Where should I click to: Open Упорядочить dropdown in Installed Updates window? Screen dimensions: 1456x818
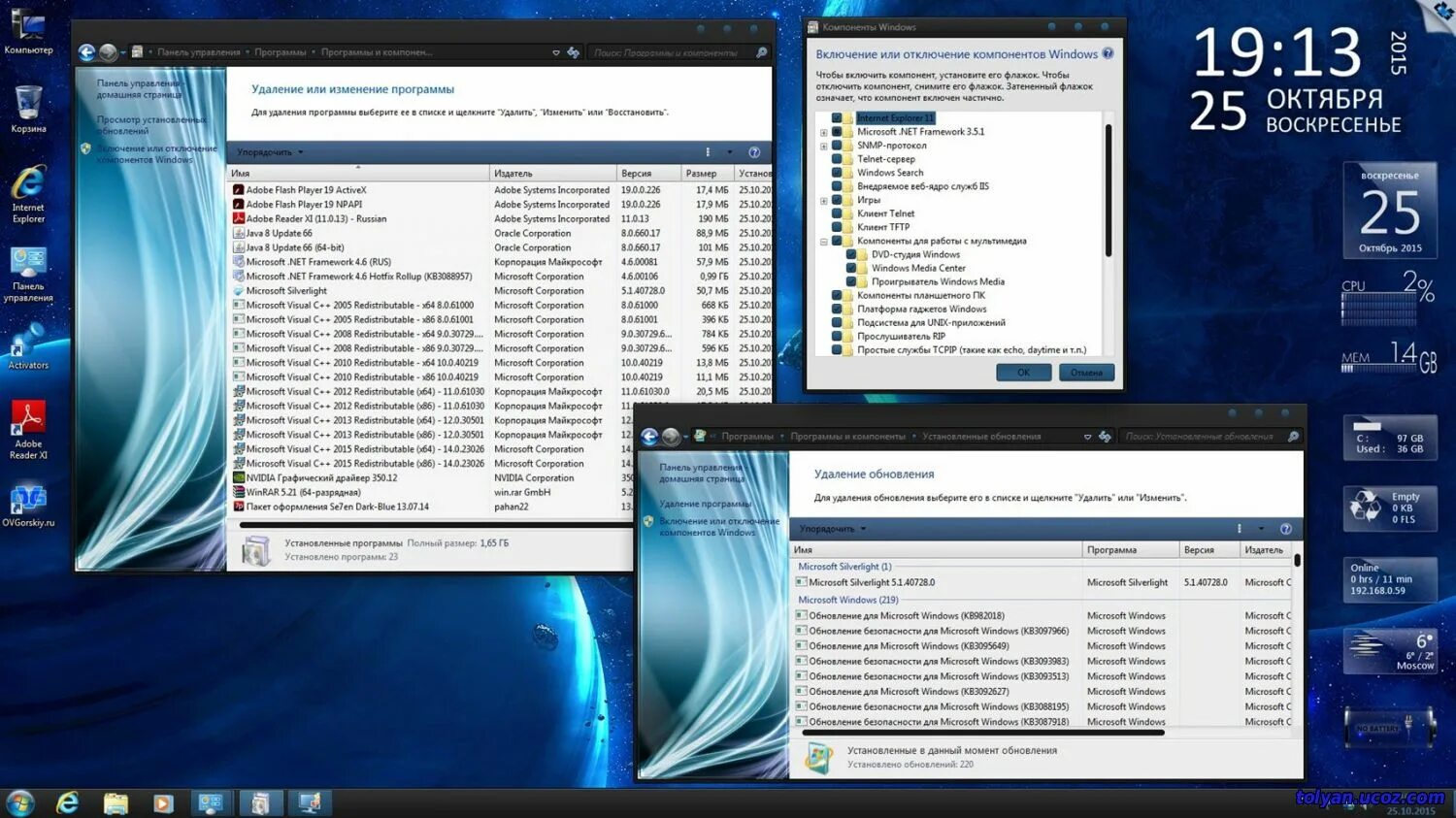click(833, 529)
